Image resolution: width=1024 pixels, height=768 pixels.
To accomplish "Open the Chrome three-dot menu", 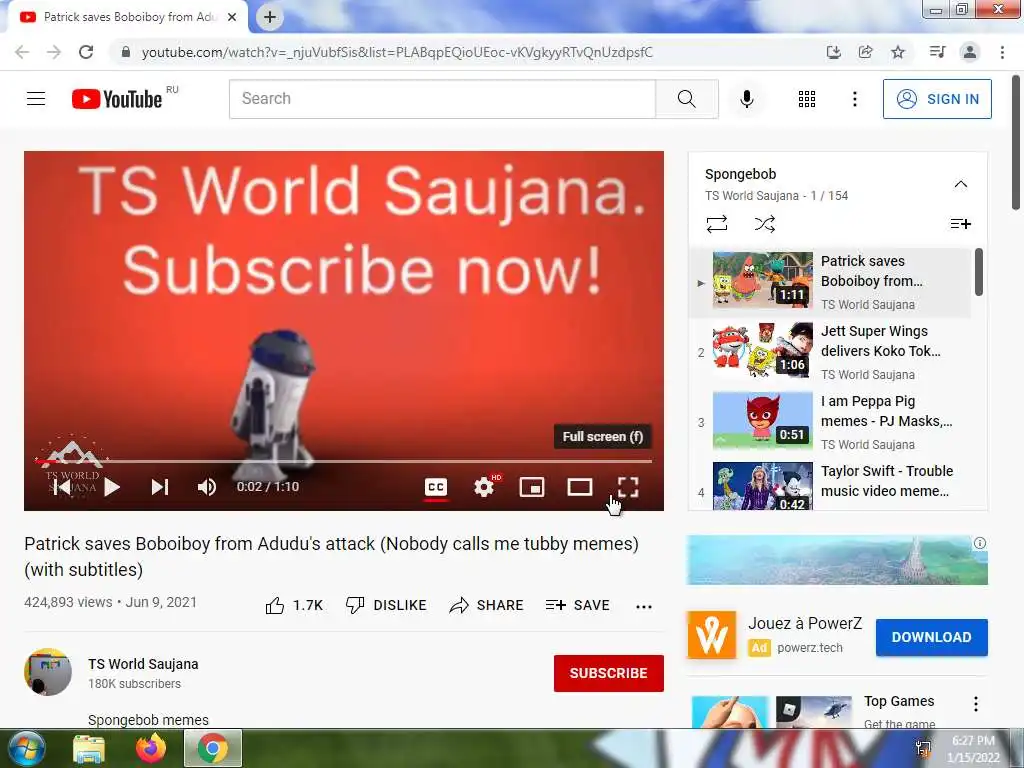I will coord(1002,52).
